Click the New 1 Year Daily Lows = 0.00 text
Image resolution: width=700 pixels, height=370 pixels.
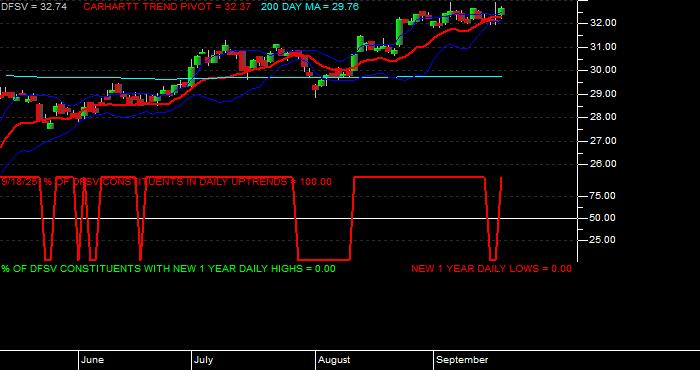492,269
